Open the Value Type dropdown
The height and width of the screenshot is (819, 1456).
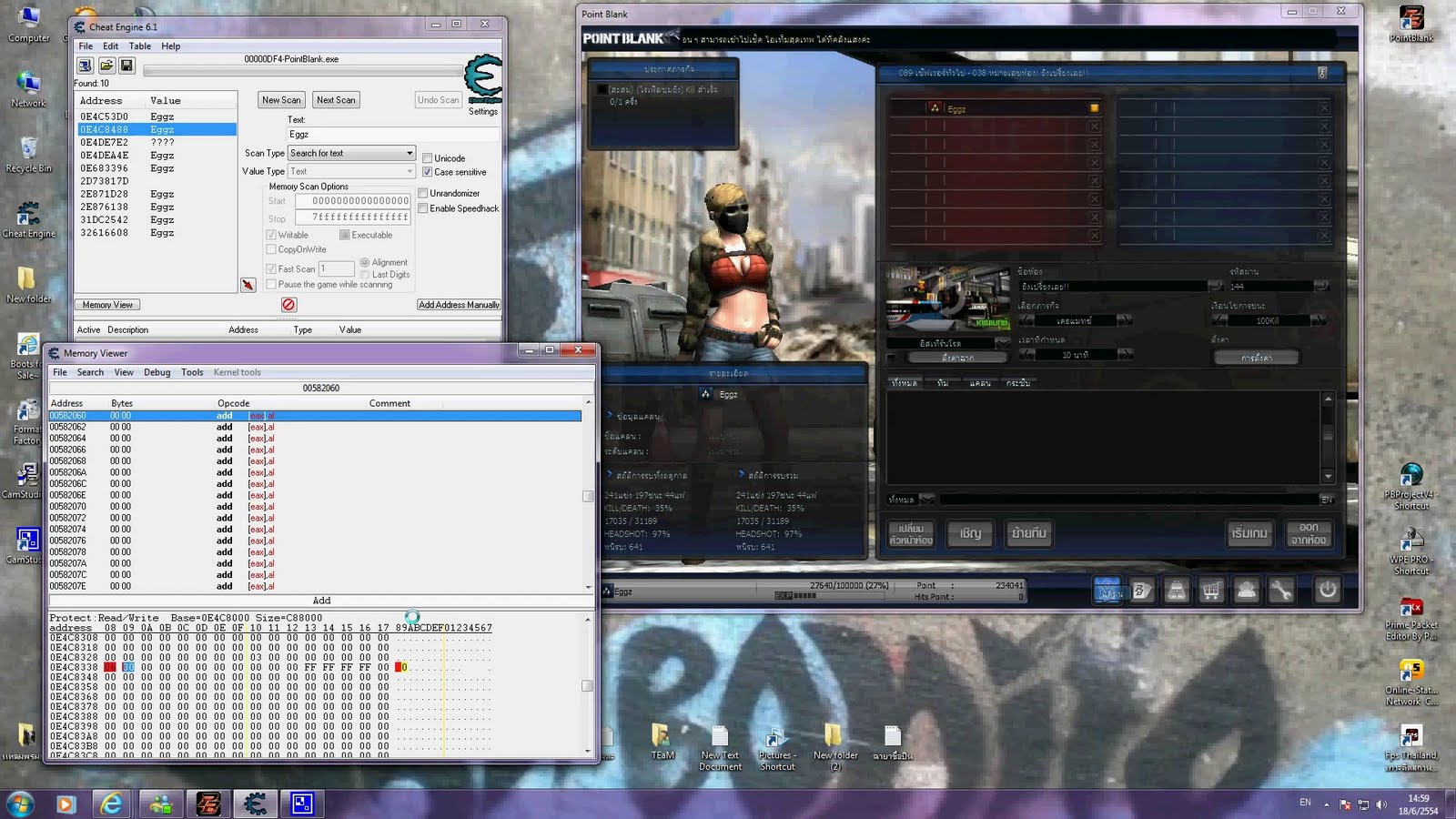tap(351, 171)
